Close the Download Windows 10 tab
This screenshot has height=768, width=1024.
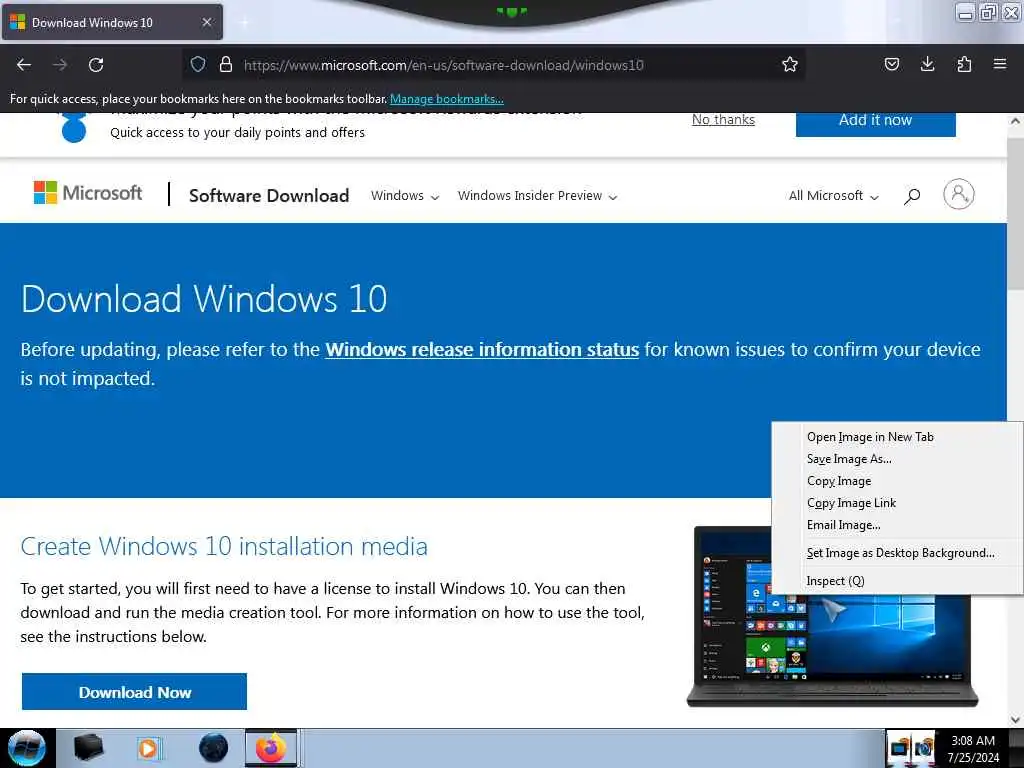(207, 22)
